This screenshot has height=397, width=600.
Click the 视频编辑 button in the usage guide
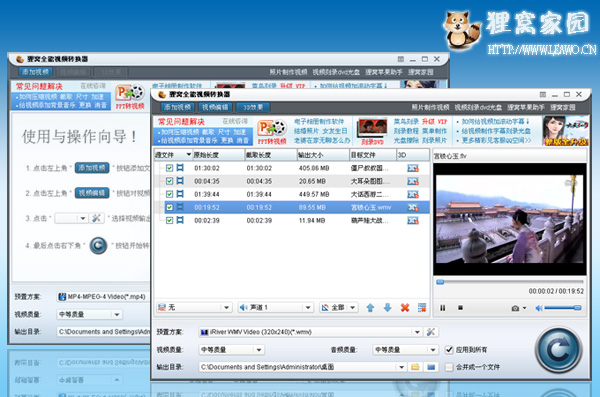click(92, 193)
